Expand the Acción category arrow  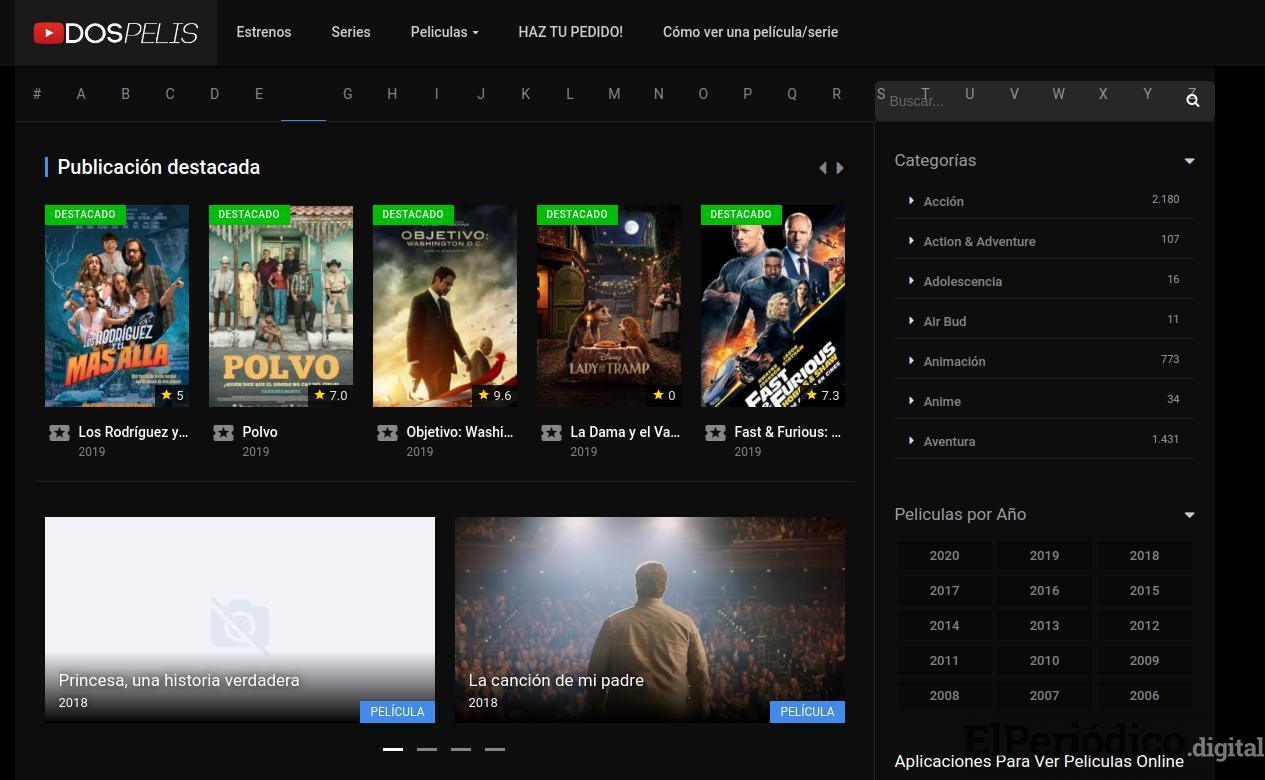911,201
